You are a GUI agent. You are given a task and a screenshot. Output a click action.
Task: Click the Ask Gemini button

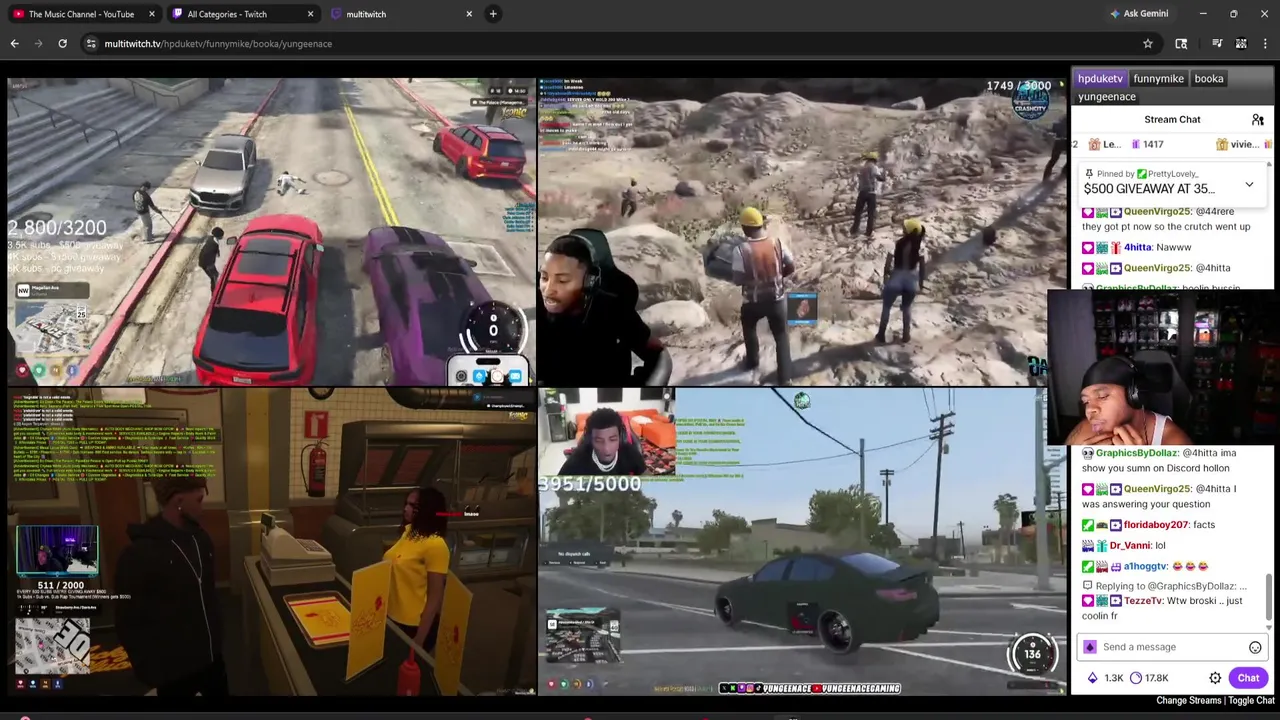(x=1138, y=14)
